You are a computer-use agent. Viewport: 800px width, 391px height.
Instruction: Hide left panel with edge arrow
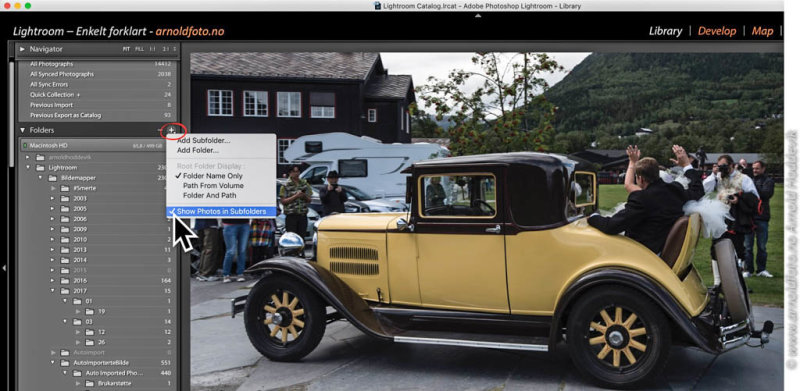pos(4,267)
